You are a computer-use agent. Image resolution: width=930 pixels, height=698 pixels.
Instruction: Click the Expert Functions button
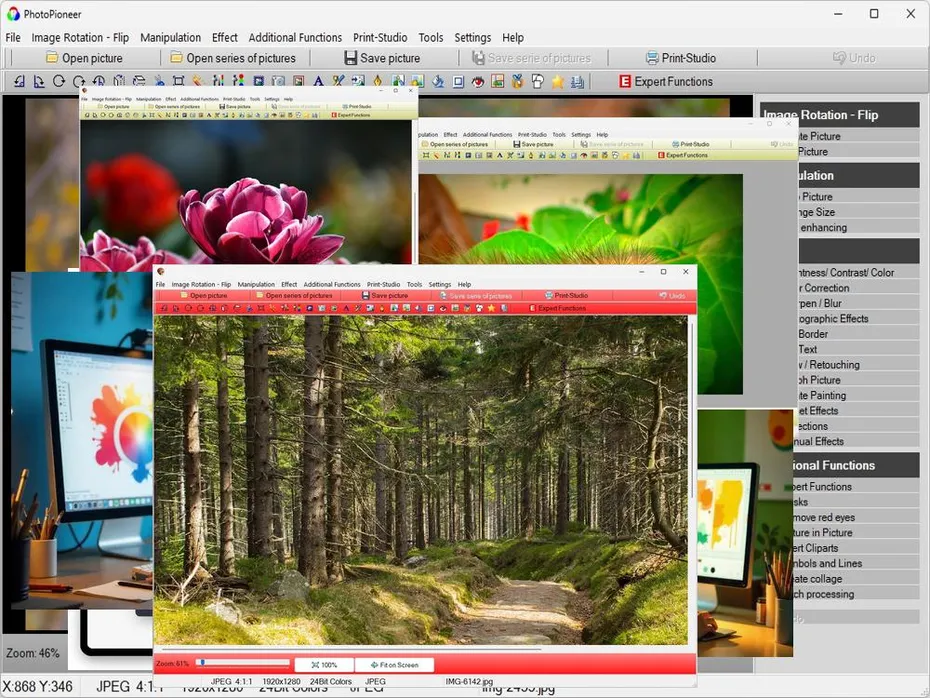(x=666, y=81)
